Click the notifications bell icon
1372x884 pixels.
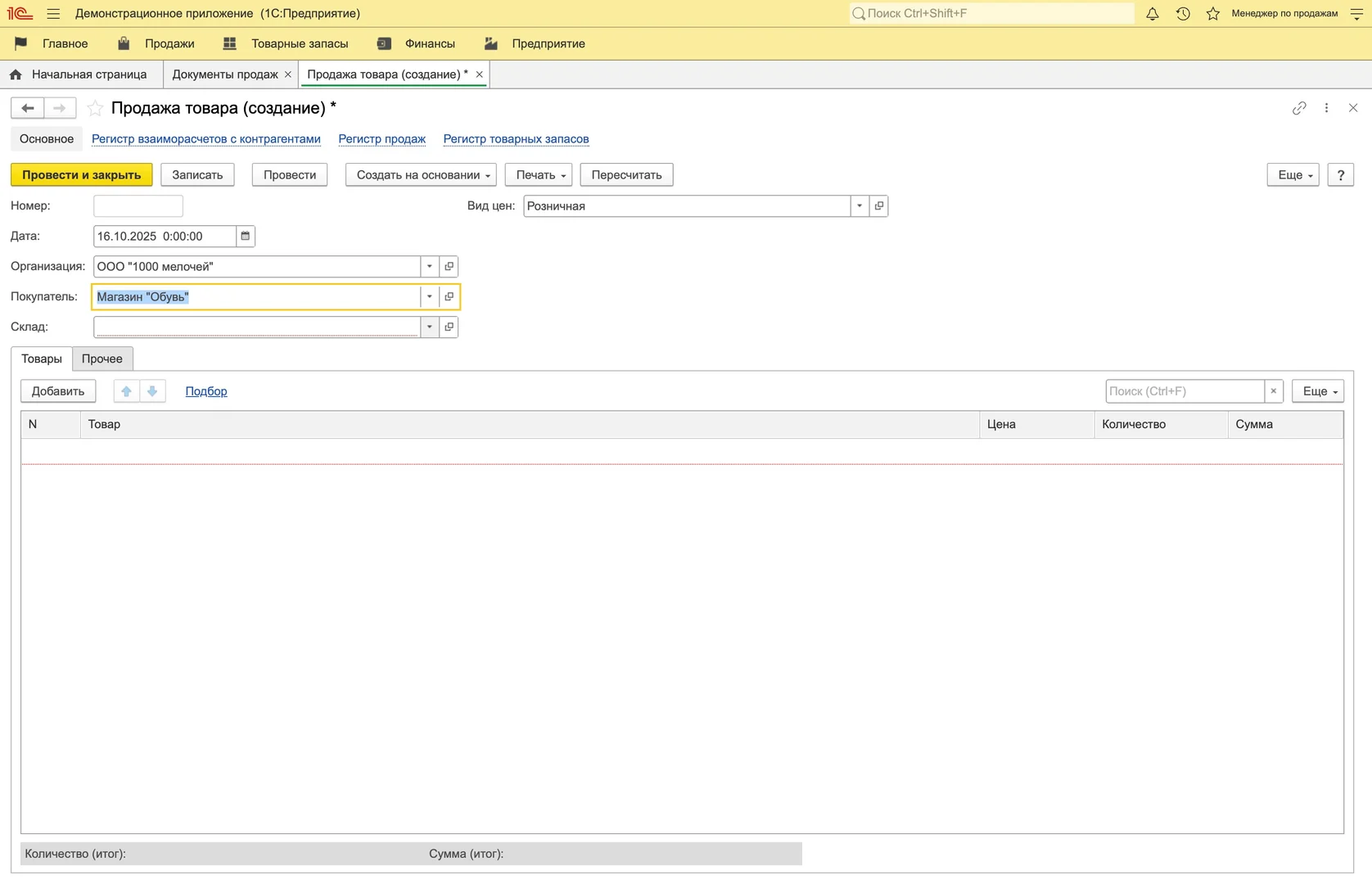click(x=1152, y=14)
